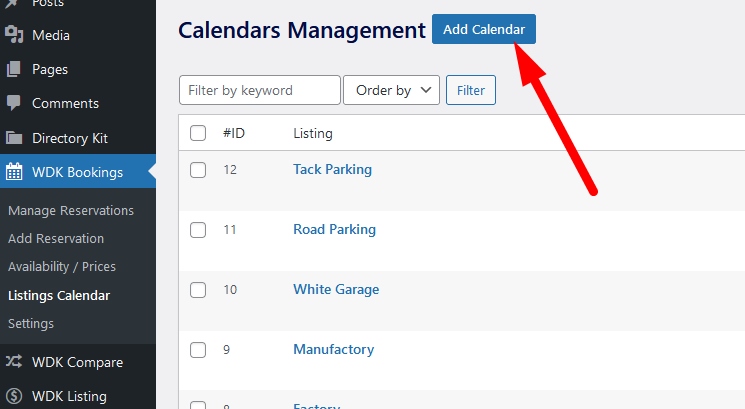Click the Directory Kit folder icon
This screenshot has height=409, width=745.
click(x=14, y=138)
